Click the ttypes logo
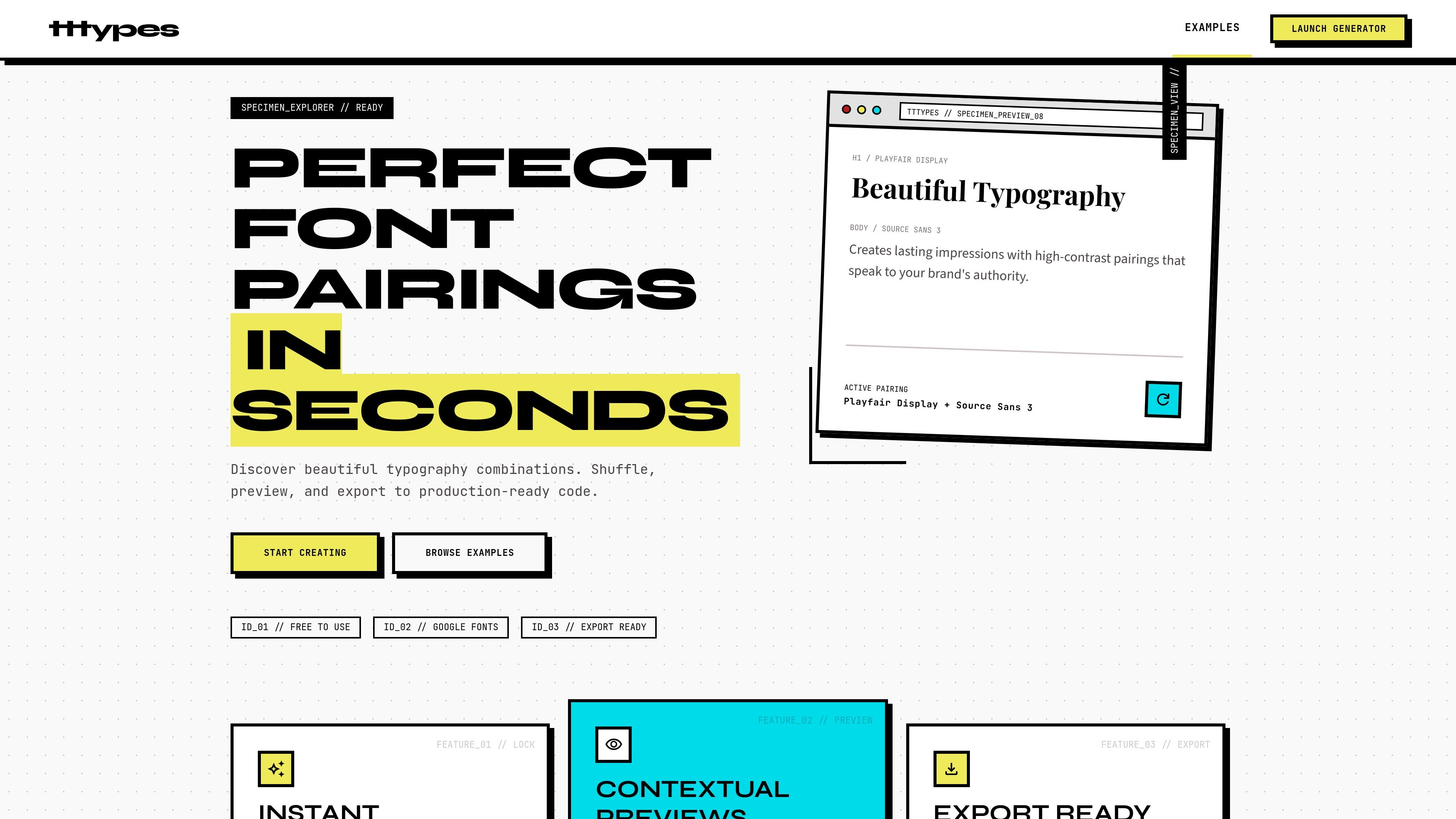Image resolution: width=1456 pixels, height=819 pixels. click(114, 30)
